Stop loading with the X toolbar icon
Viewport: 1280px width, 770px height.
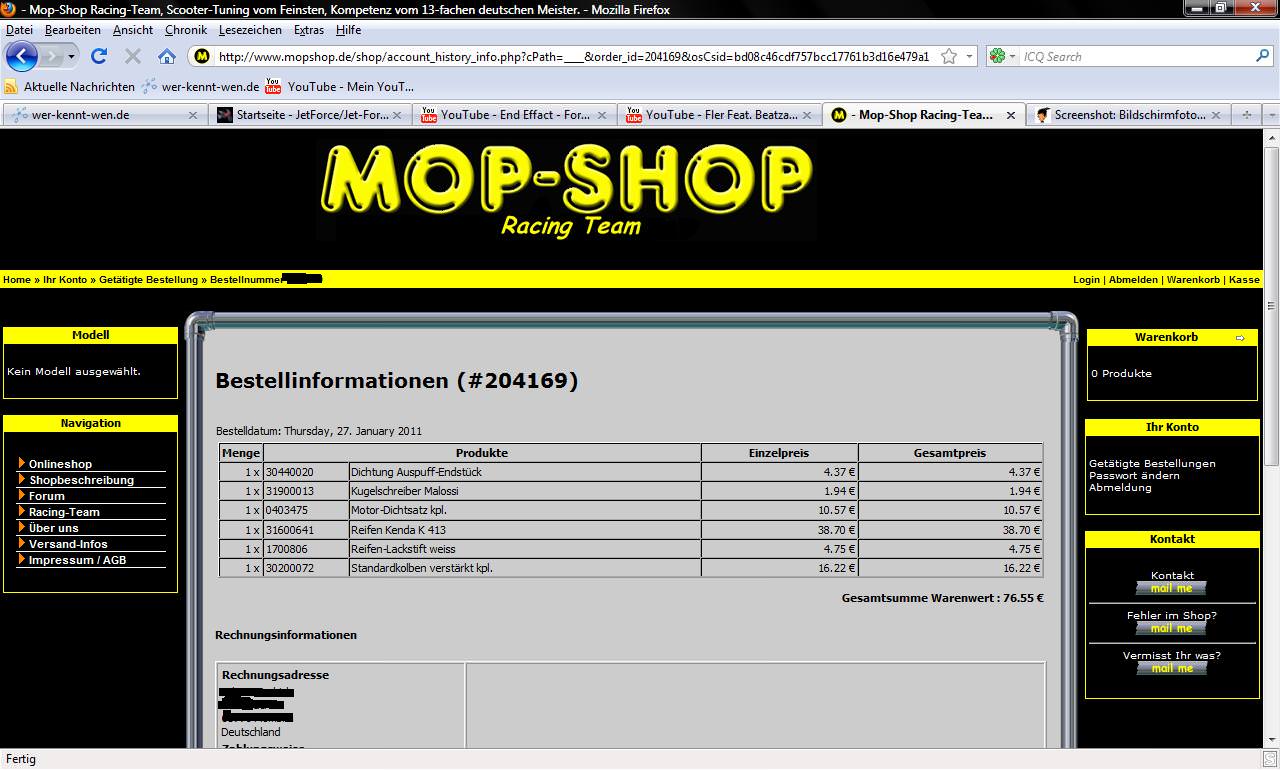(x=133, y=56)
